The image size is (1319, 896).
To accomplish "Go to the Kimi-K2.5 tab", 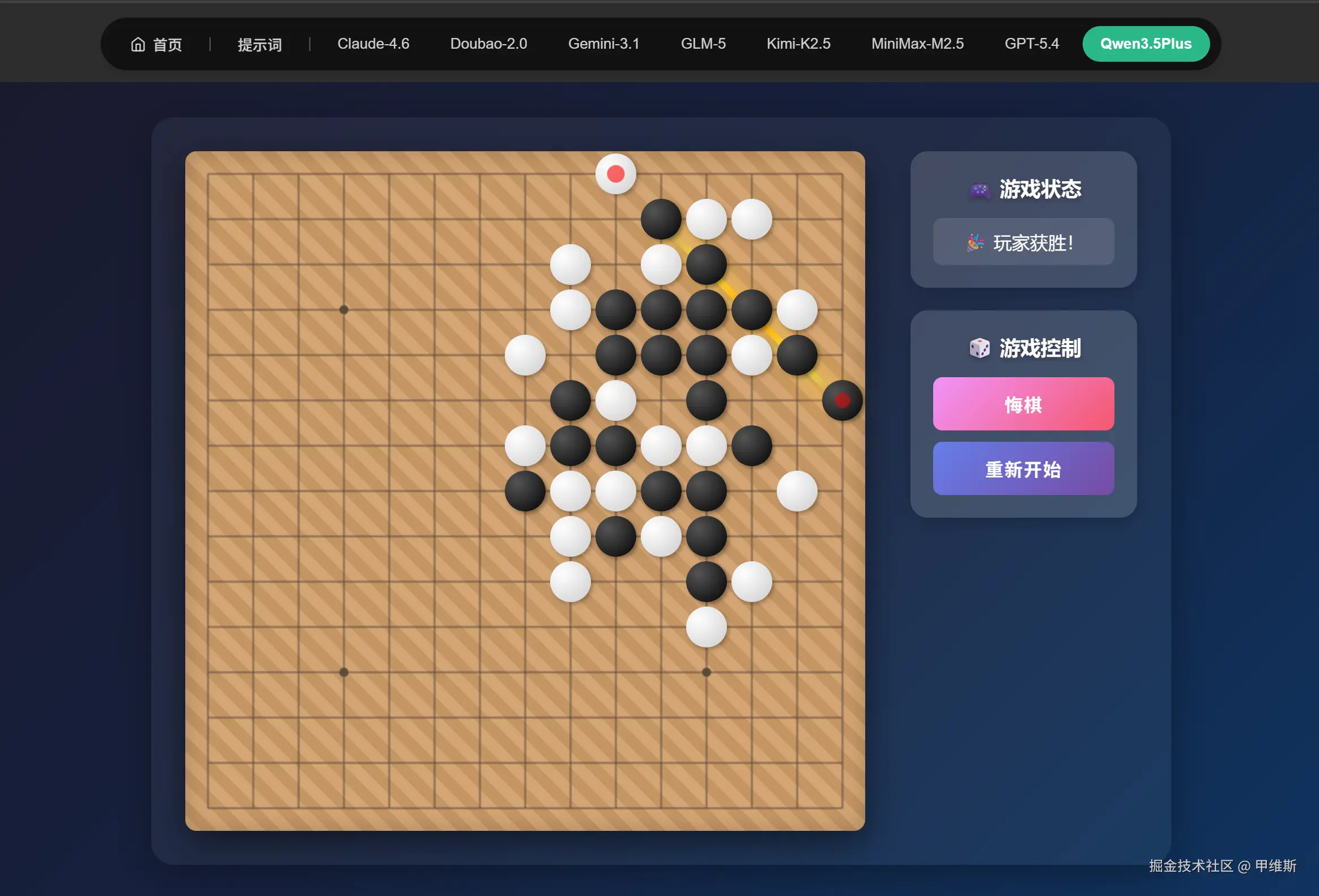I will point(798,44).
